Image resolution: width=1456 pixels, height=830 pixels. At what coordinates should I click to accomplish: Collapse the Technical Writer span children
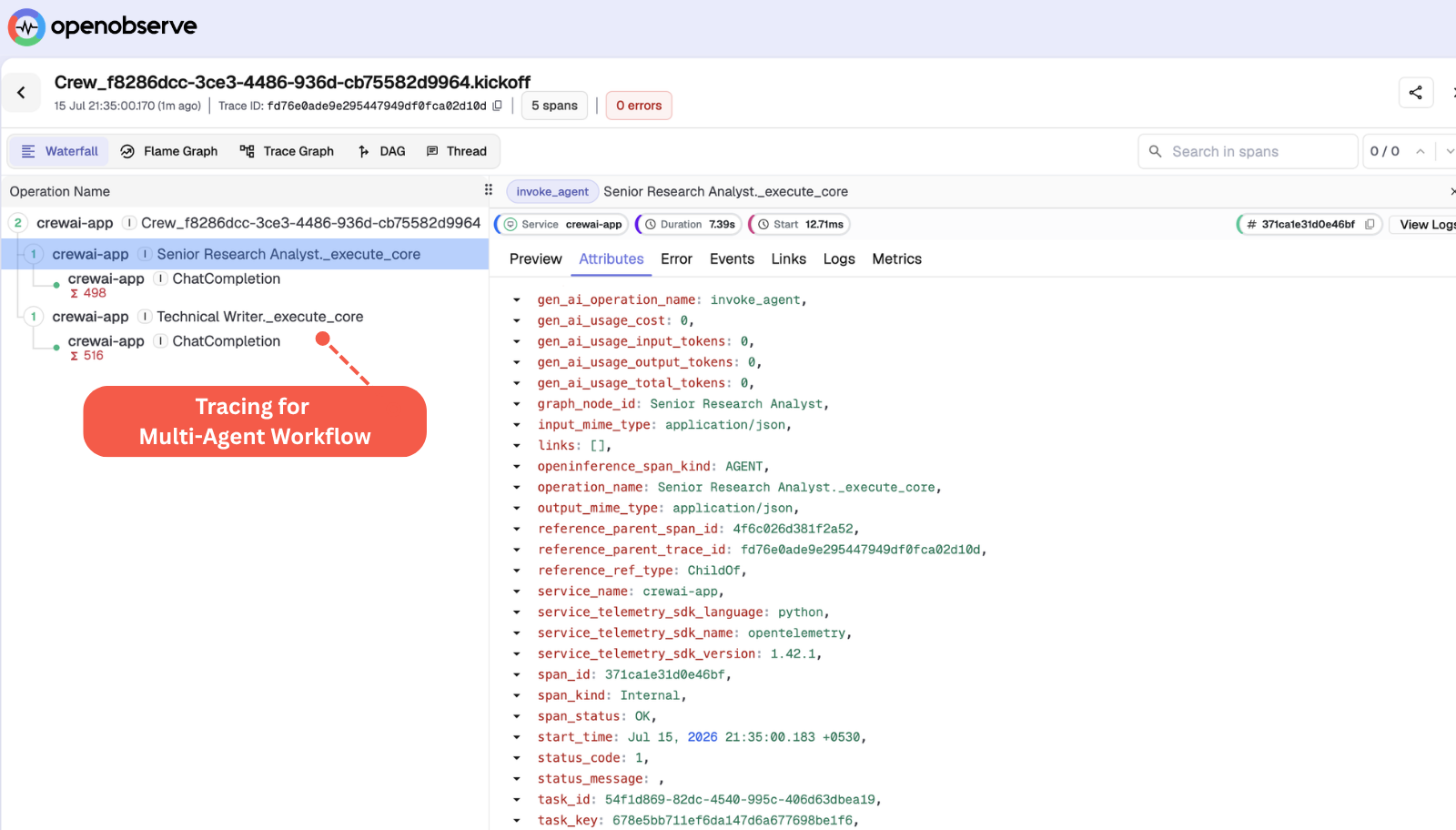(x=34, y=317)
